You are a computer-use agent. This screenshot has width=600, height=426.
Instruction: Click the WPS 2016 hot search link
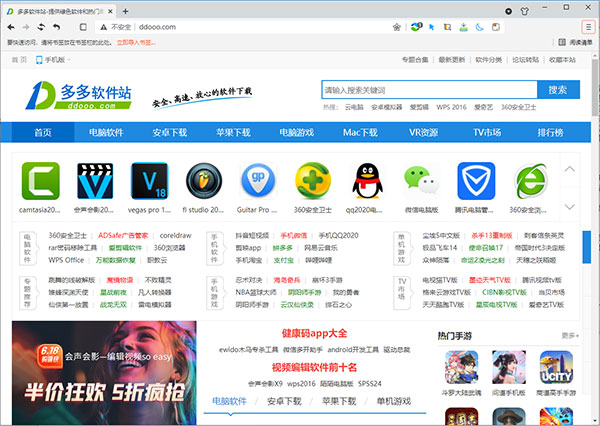451,107
